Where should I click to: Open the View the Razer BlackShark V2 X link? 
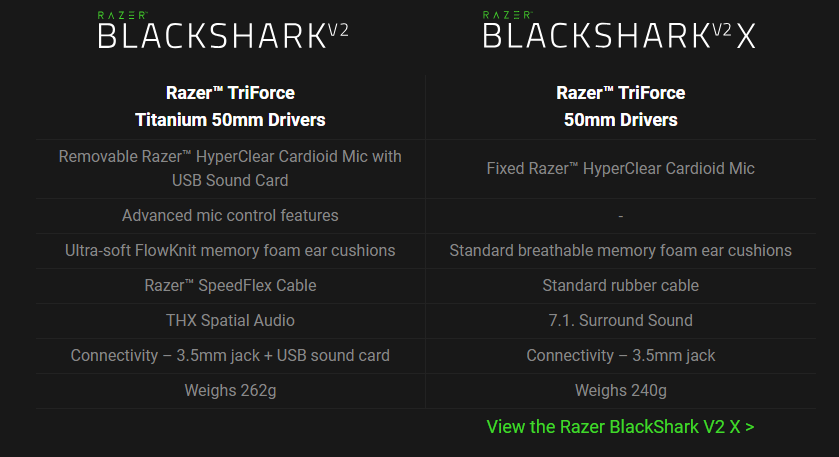pos(620,426)
